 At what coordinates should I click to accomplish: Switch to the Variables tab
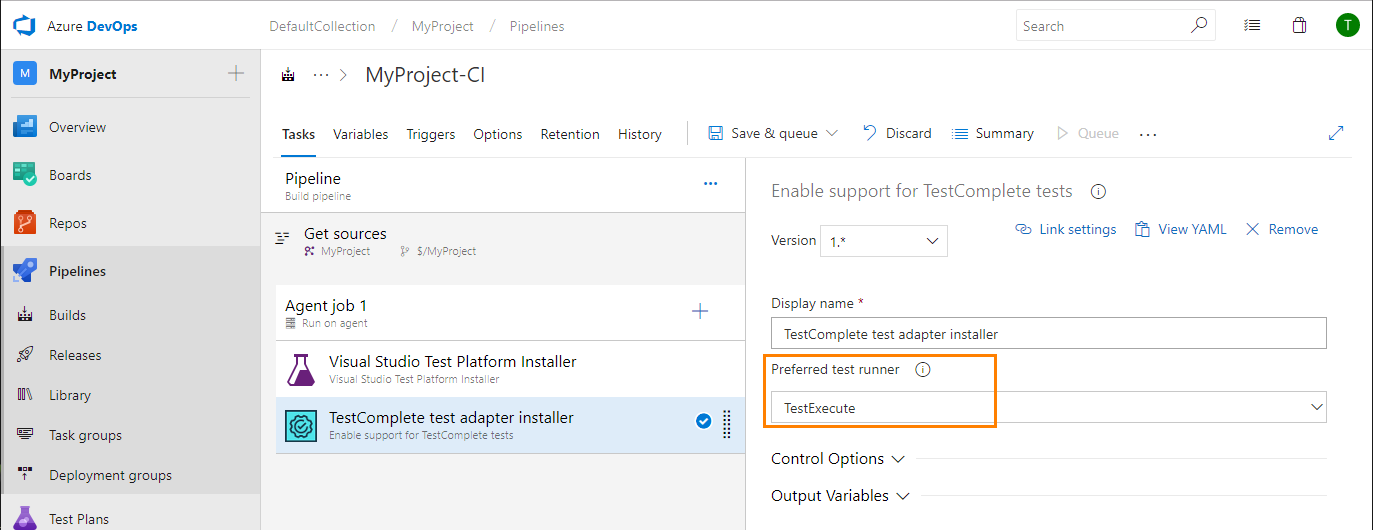pos(360,134)
